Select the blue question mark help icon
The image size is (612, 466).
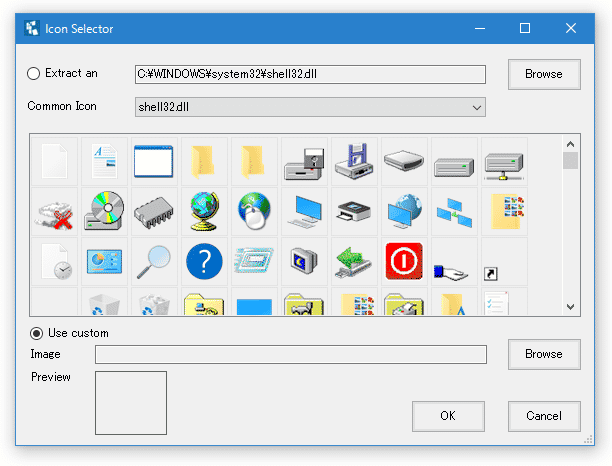(x=204, y=261)
